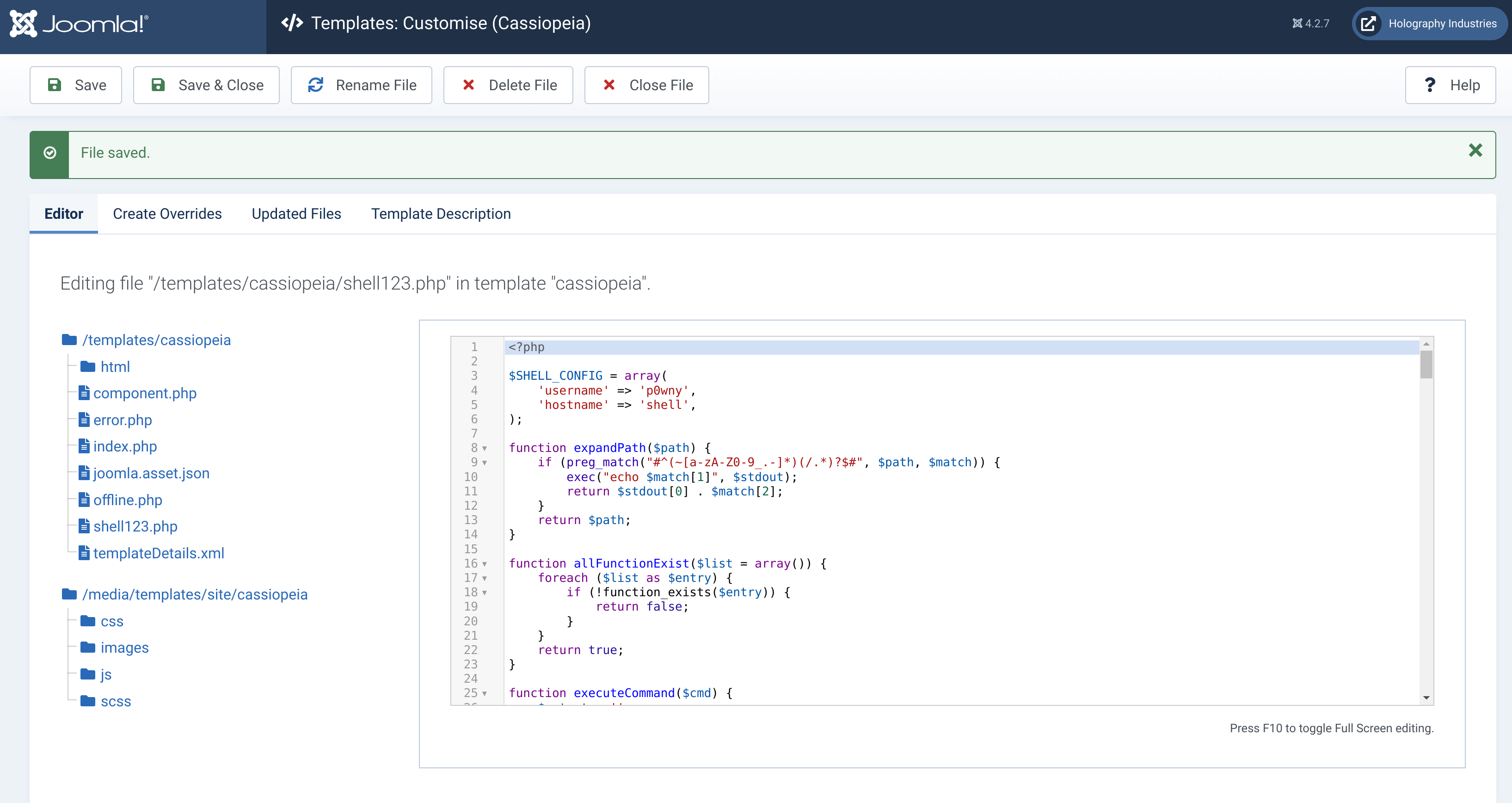Open error.php in the file tree
This screenshot has width=1512, height=803.
click(x=123, y=420)
